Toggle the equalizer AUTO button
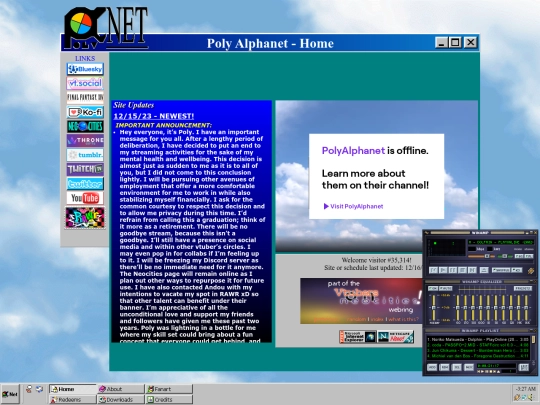This screenshot has height=405, width=540. pos(446,288)
